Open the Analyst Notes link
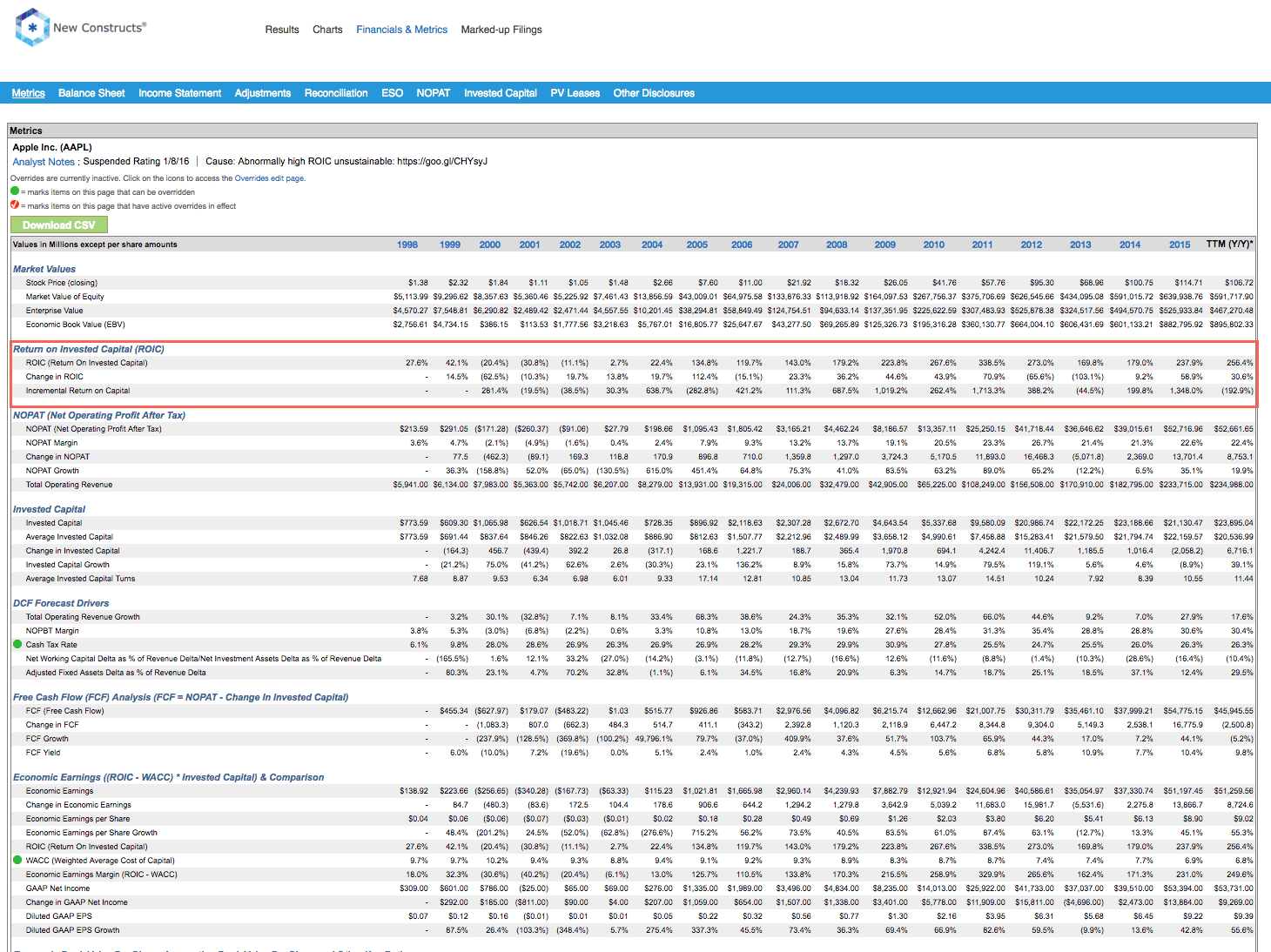The image size is (1271, 952). [x=44, y=162]
